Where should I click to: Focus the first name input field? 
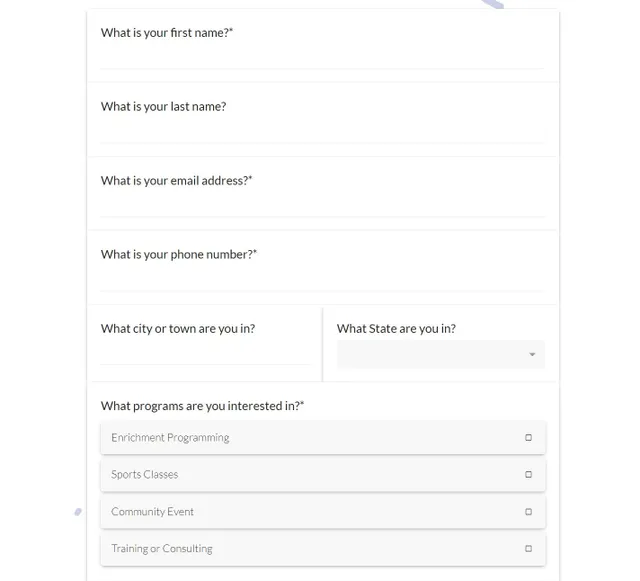pyautogui.click(x=322, y=58)
